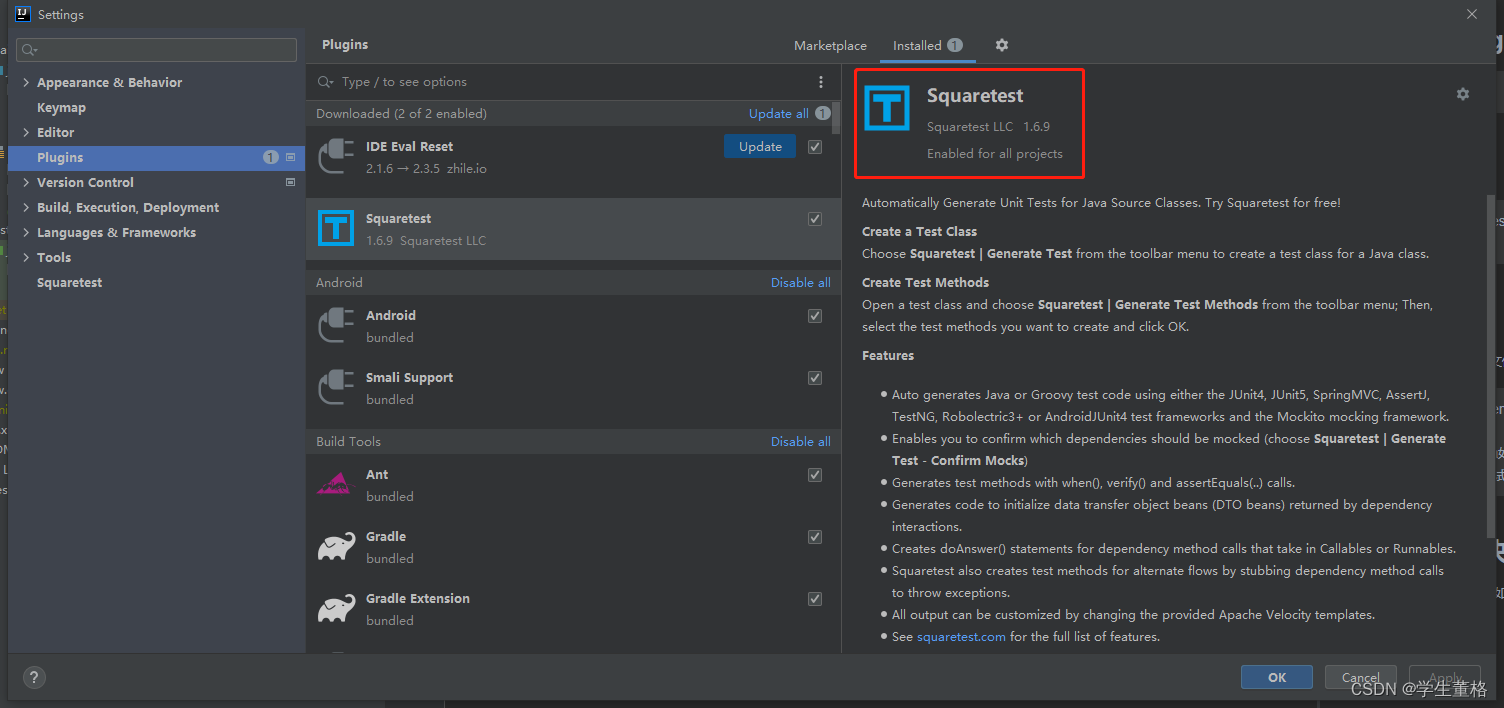Click the plugins gear settings icon
This screenshot has height=708, width=1504.
pos(1002,45)
